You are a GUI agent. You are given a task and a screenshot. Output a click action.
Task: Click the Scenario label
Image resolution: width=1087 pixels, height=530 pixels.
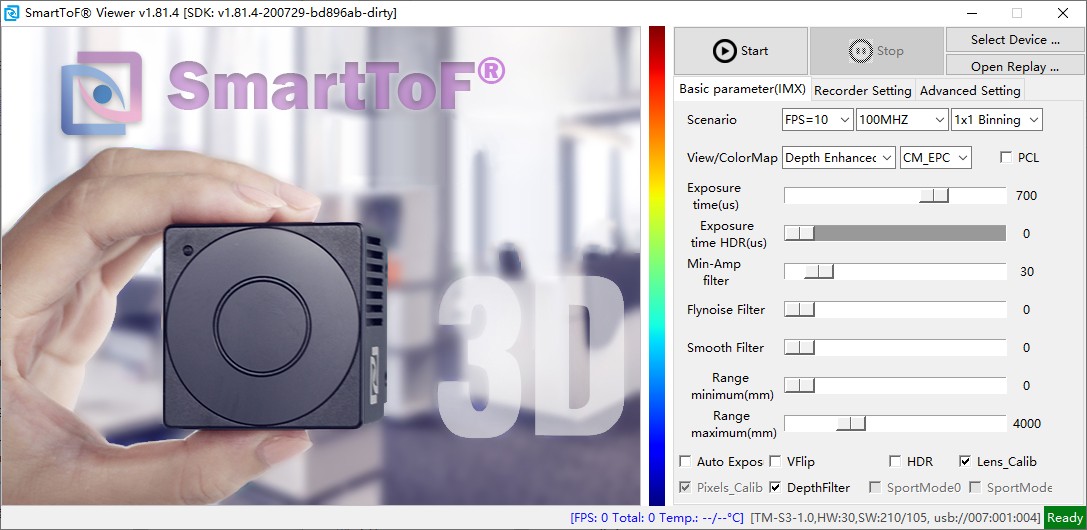coord(712,120)
